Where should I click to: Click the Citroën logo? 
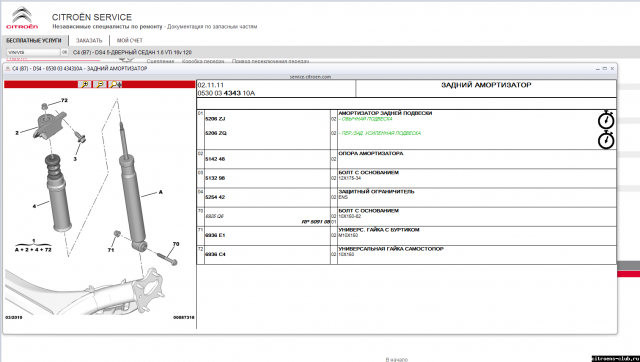pos(22,18)
